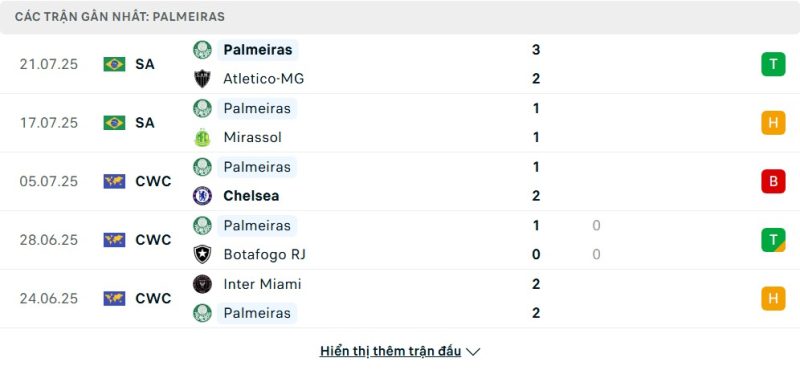Click the Atletico-MG club crest
800x374 pixels.
click(x=202, y=79)
